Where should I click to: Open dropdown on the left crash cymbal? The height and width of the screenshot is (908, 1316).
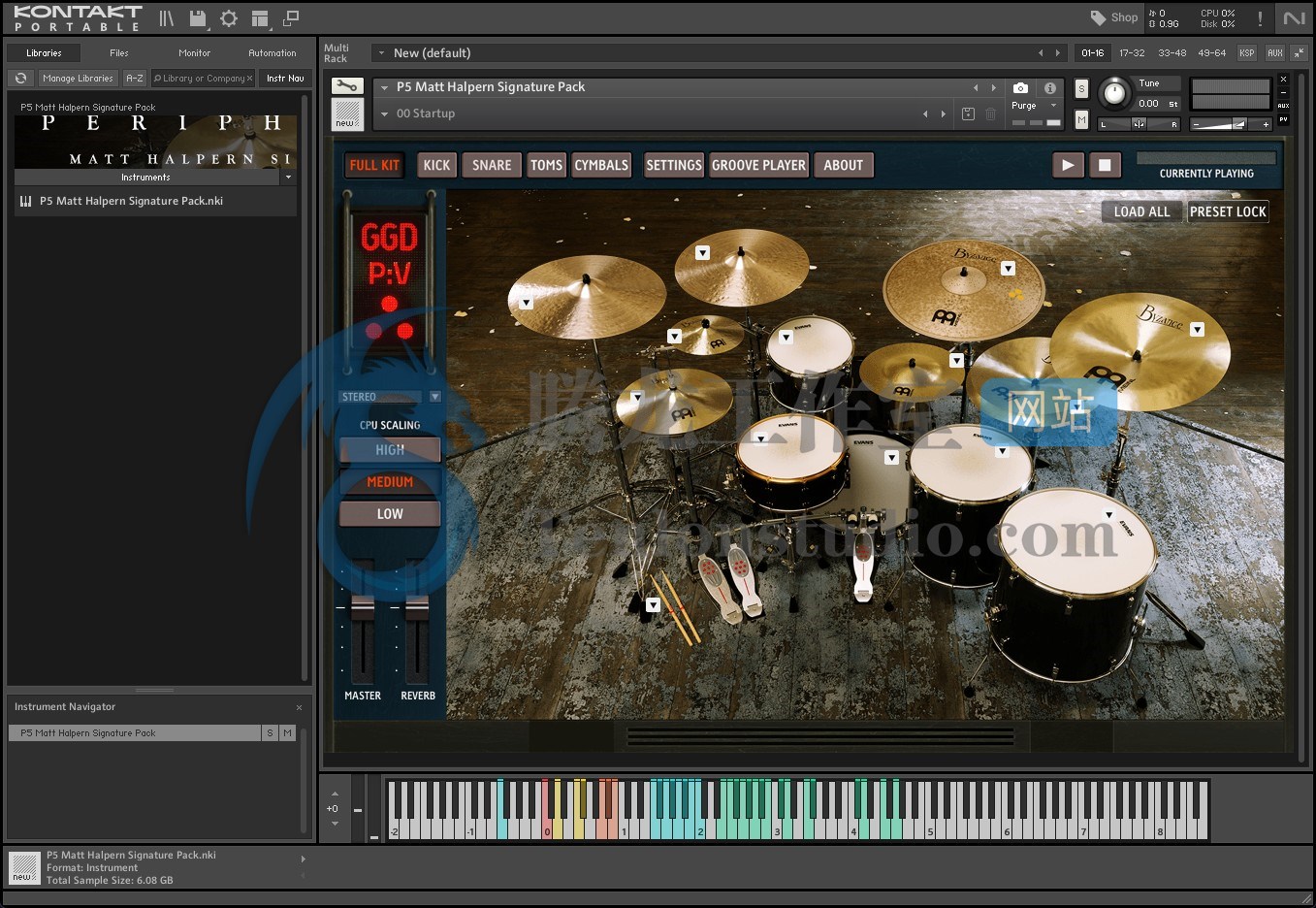pyautogui.click(x=527, y=303)
